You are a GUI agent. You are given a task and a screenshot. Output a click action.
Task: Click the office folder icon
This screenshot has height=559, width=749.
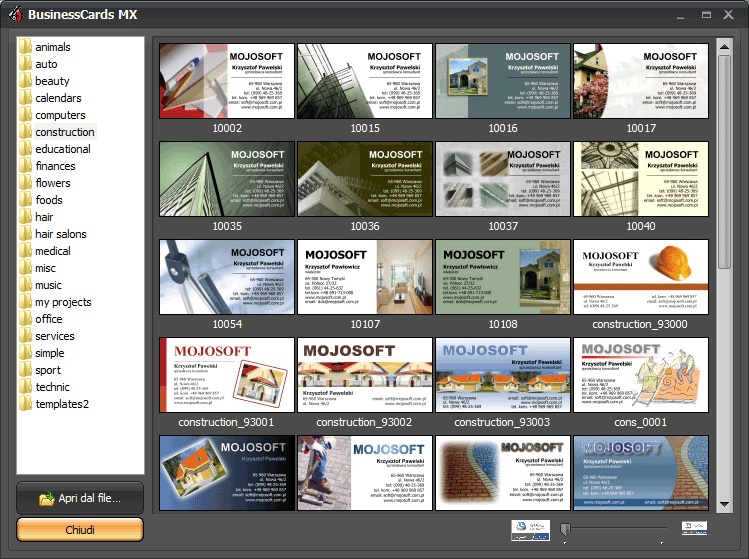[25, 319]
